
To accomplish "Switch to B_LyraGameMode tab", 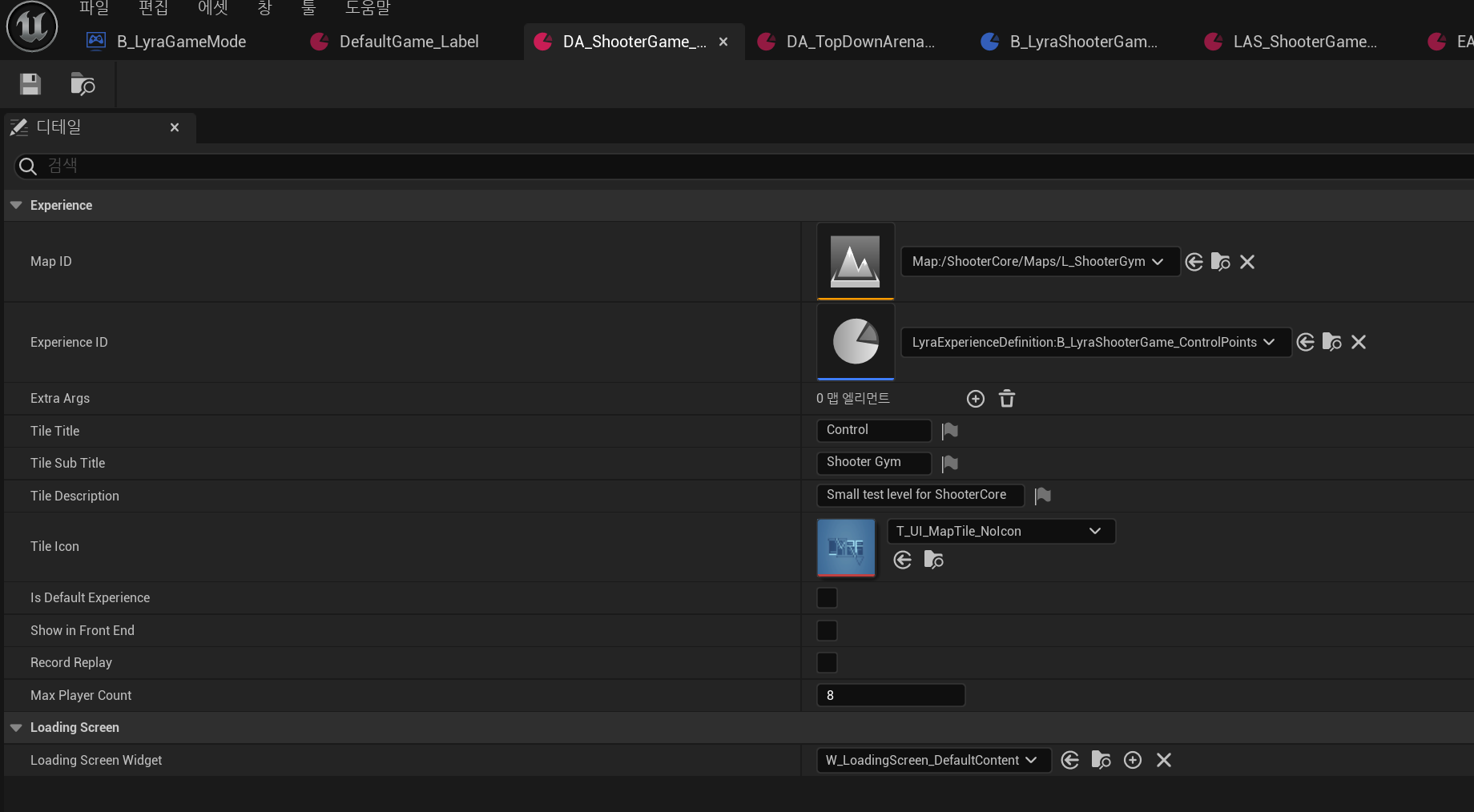I will [x=180, y=42].
